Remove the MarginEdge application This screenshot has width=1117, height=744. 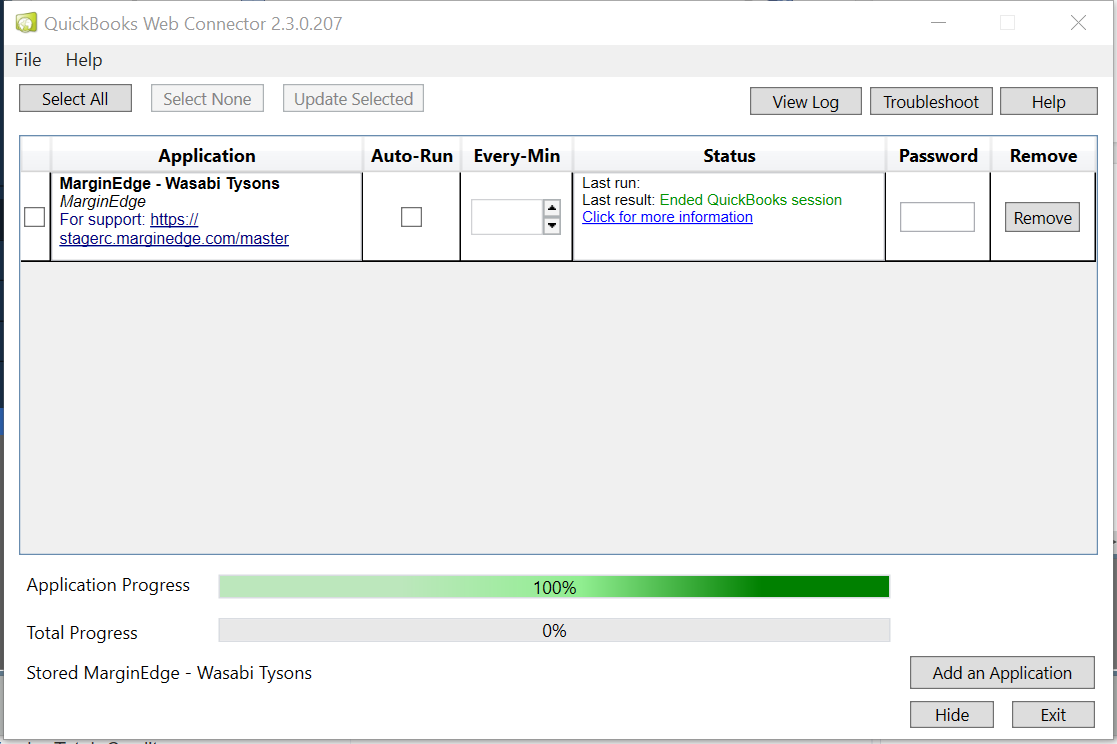tap(1042, 218)
